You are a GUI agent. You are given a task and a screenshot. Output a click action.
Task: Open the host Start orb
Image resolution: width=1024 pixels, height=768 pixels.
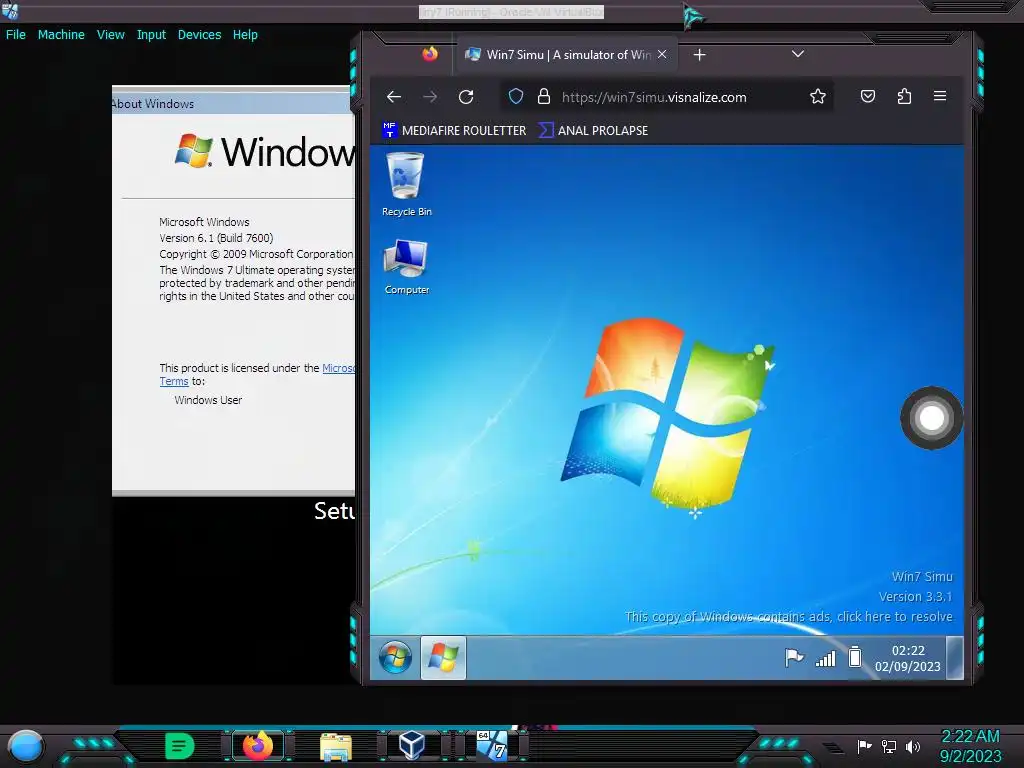[x=26, y=746]
